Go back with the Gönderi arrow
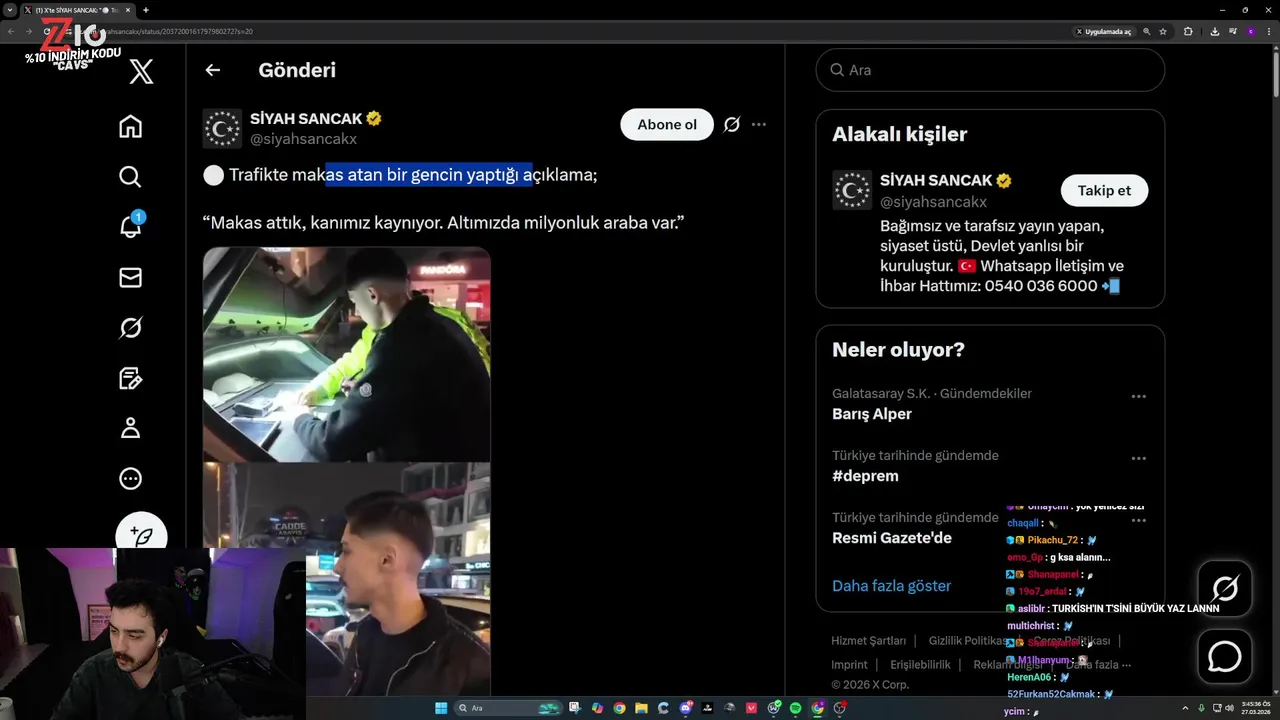 pyautogui.click(x=212, y=70)
